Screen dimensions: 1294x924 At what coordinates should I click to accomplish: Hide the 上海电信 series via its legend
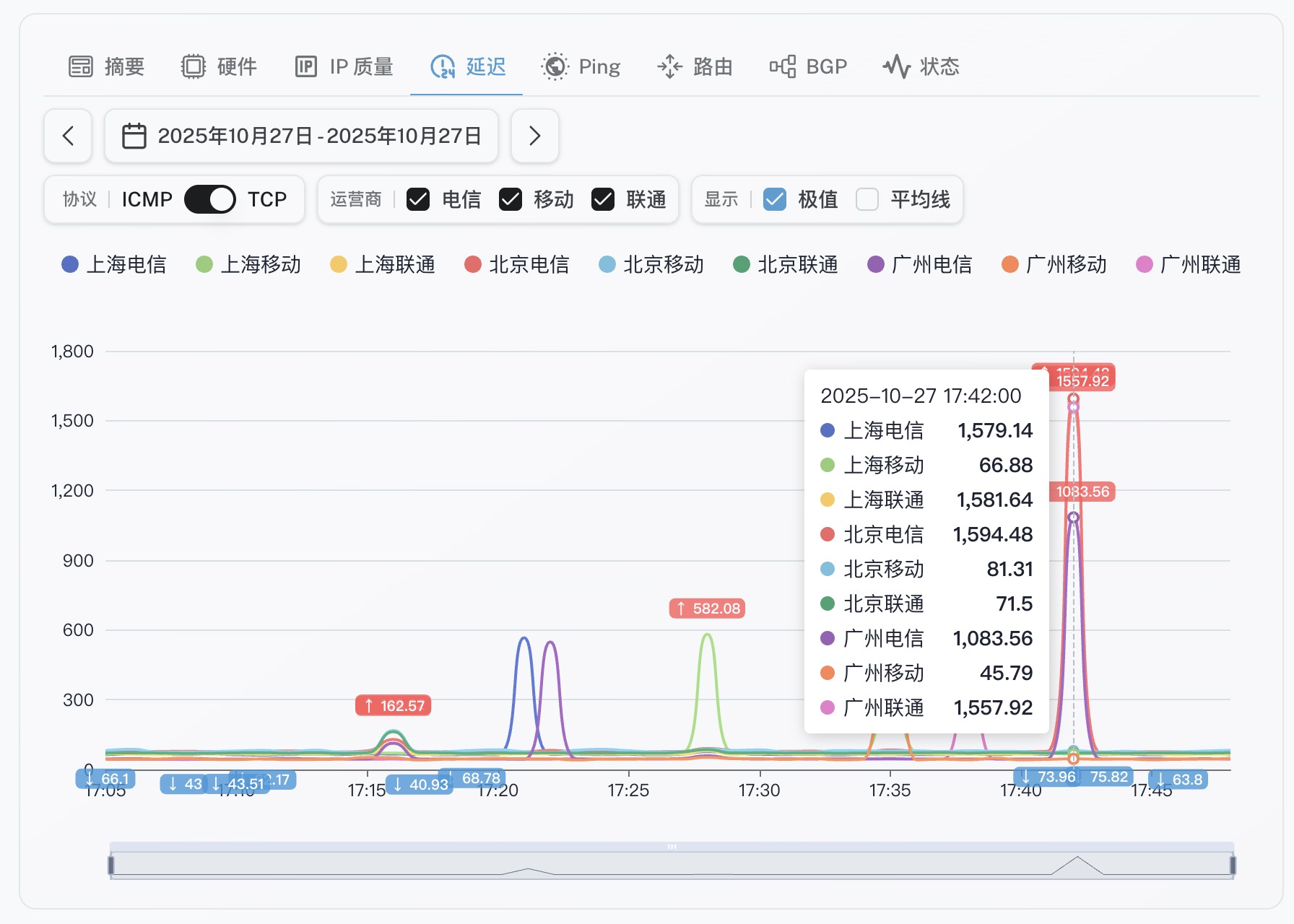(114, 265)
